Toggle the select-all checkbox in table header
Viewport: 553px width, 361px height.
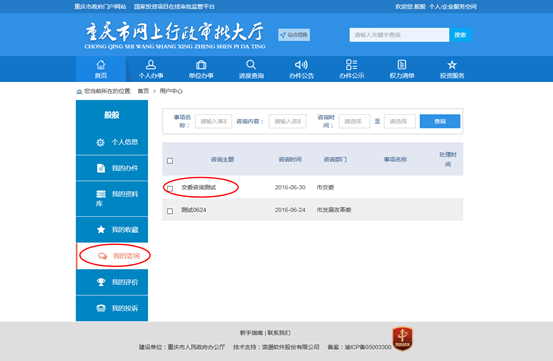(x=170, y=161)
